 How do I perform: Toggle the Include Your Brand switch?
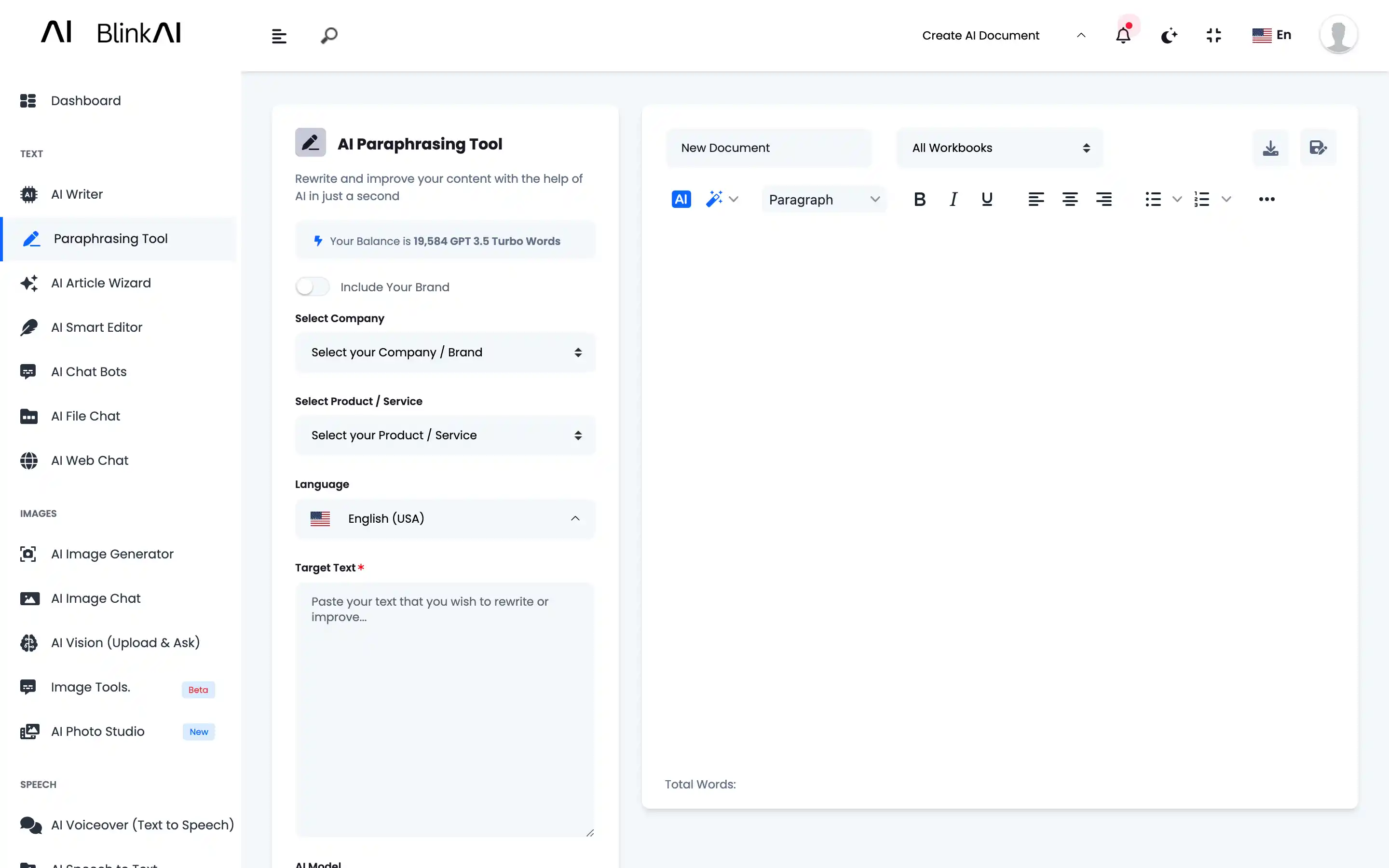tap(312, 287)
